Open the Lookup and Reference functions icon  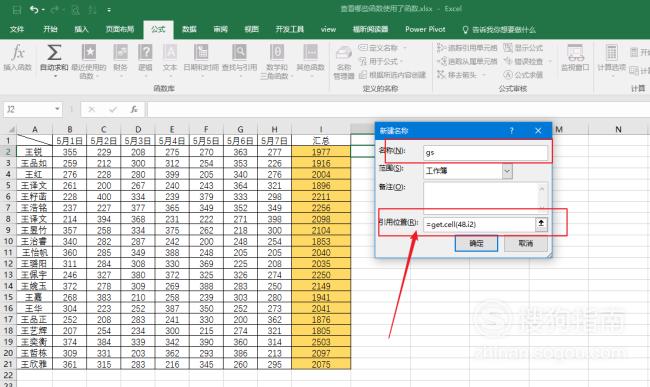239,53
